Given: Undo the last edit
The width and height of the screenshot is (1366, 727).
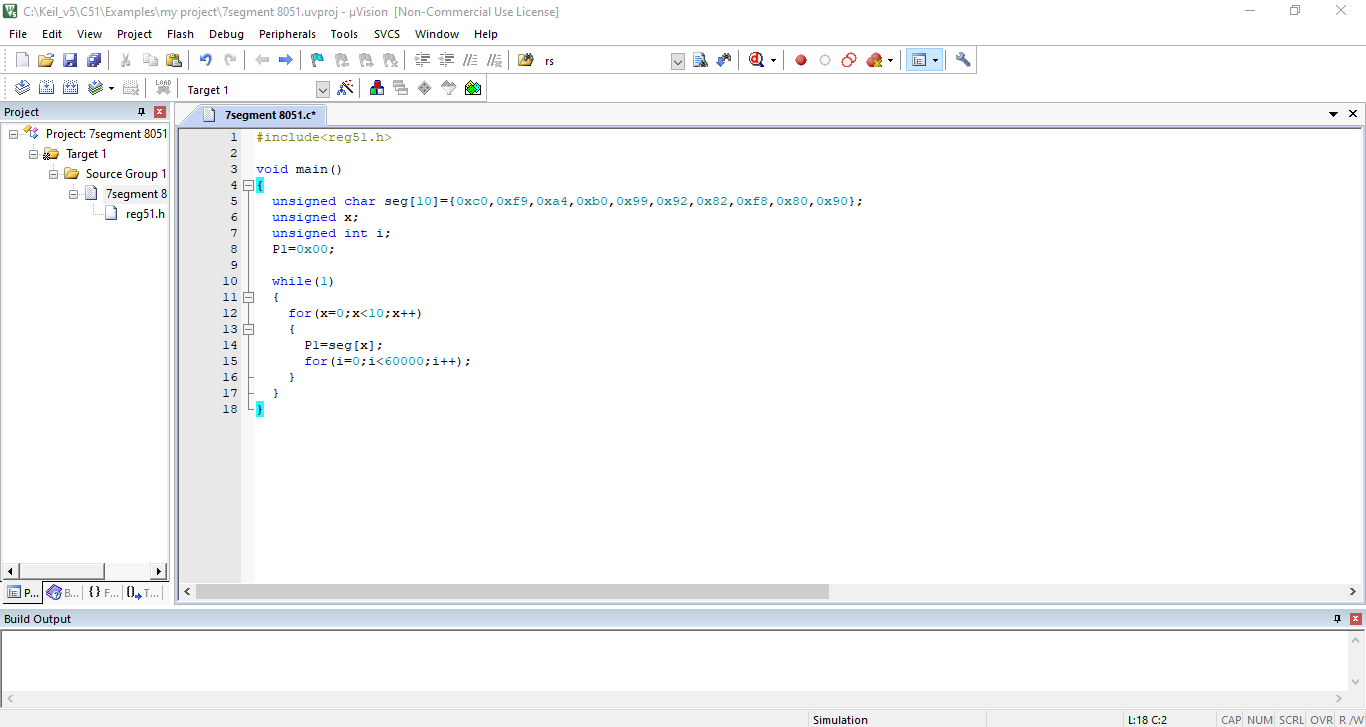Looking at the screenshot, I should pyautogui.click(x=205, y=59).
